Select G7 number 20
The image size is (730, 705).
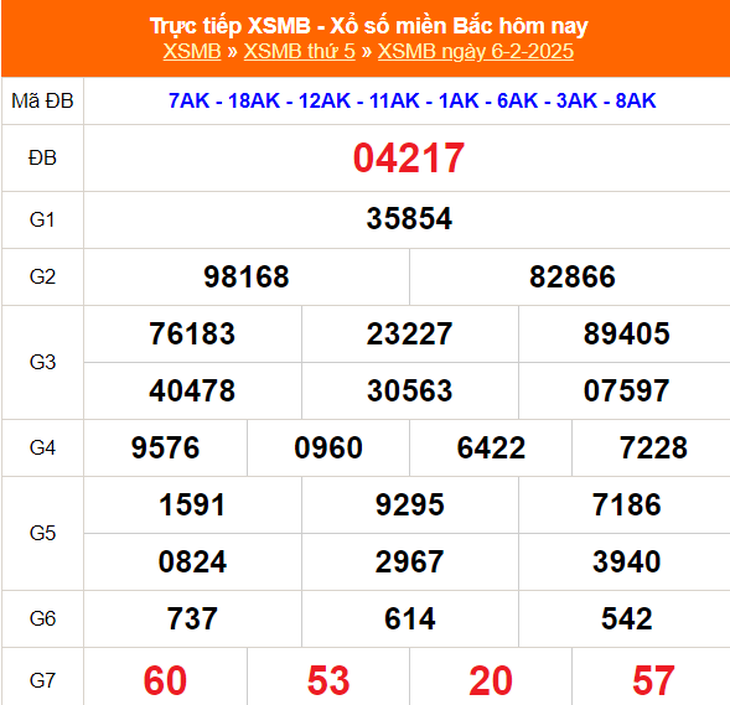491,680
